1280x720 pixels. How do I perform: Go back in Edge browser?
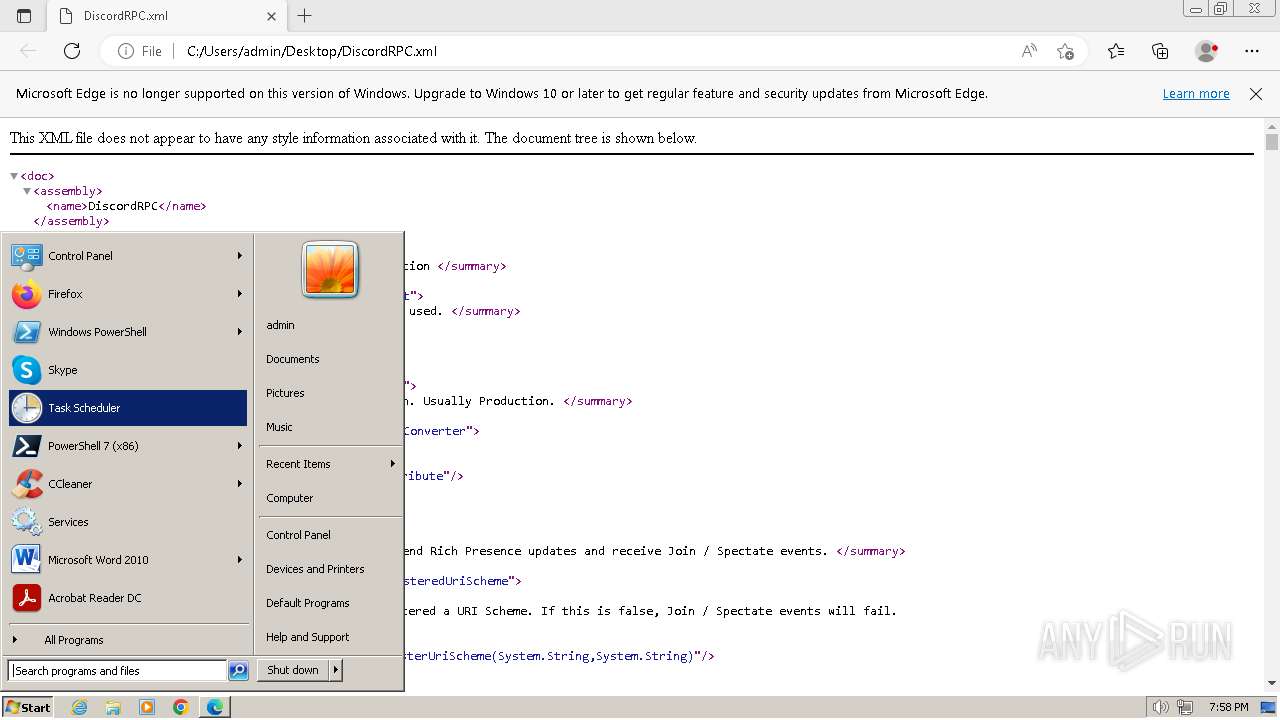[x=28, y=51]
